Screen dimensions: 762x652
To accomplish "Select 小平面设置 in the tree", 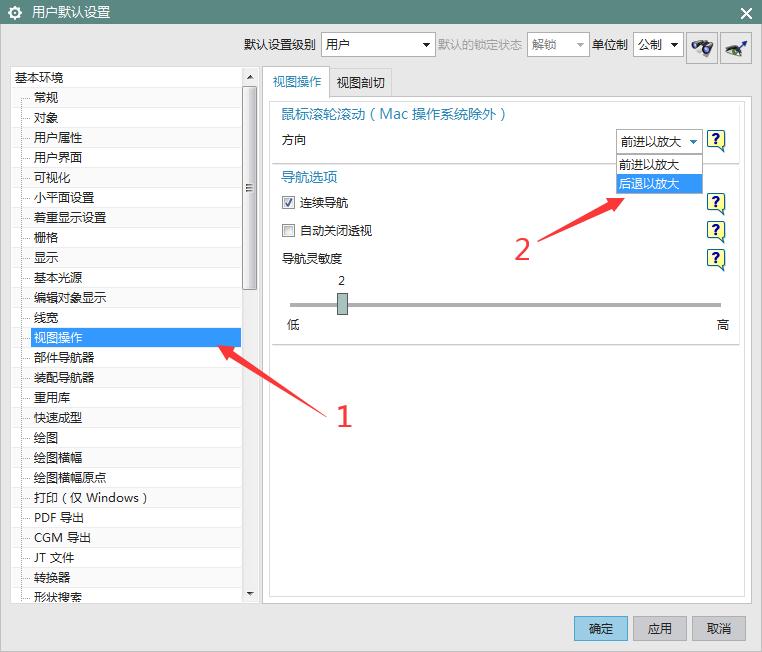I will point(64,198).
